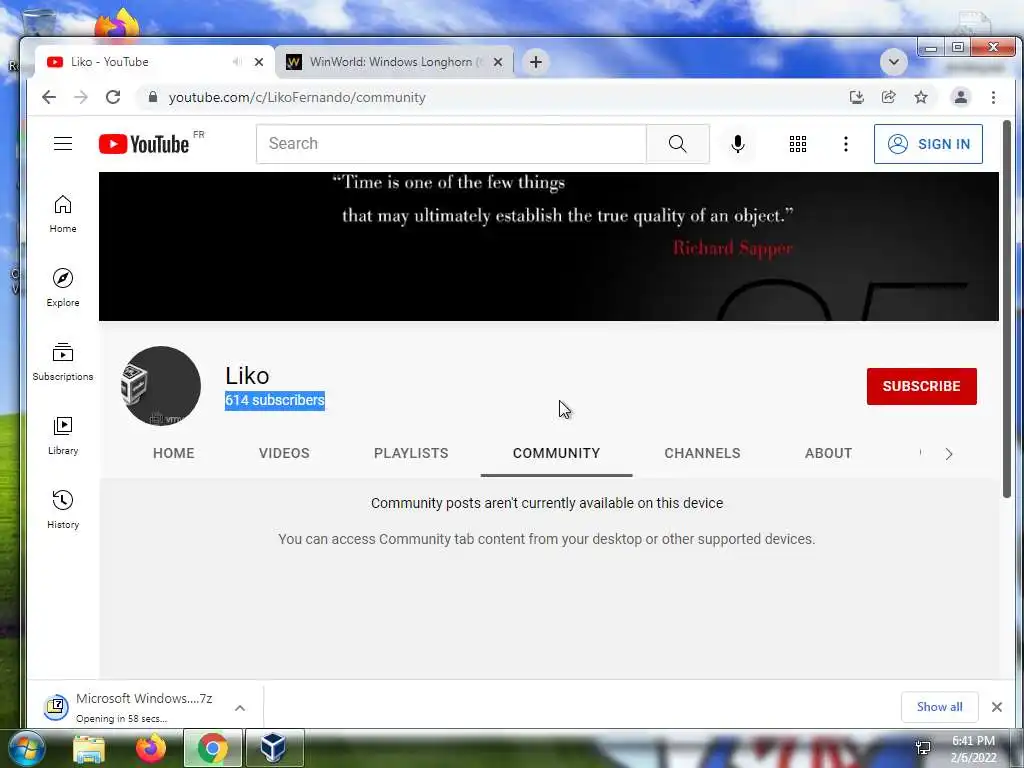Screen dimensions: 1024x768
Task: Mute the Liko tab audio icon
Action: (x=236, y=61)
